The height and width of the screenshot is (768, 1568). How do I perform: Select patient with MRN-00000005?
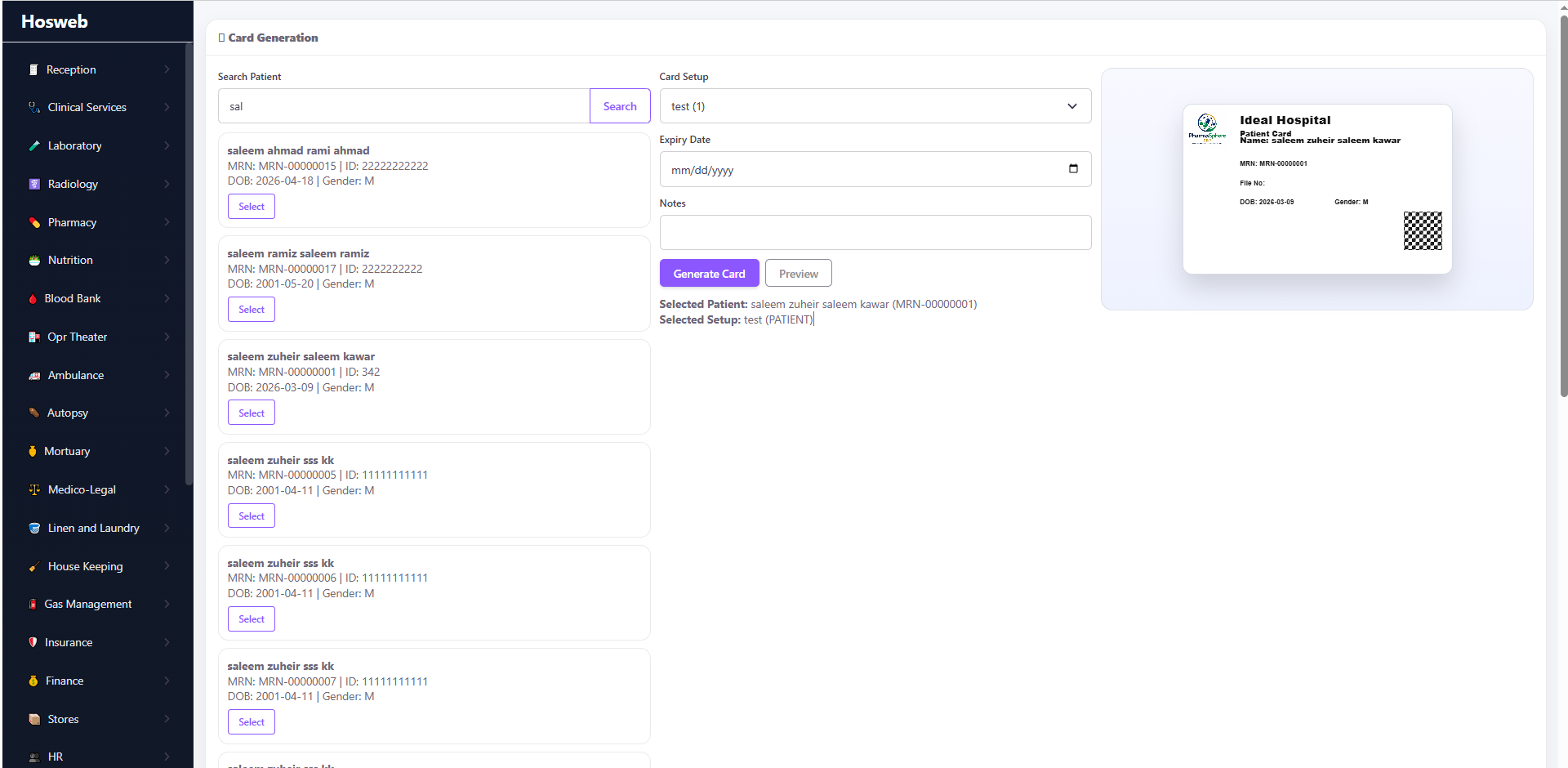coord(252,516)
